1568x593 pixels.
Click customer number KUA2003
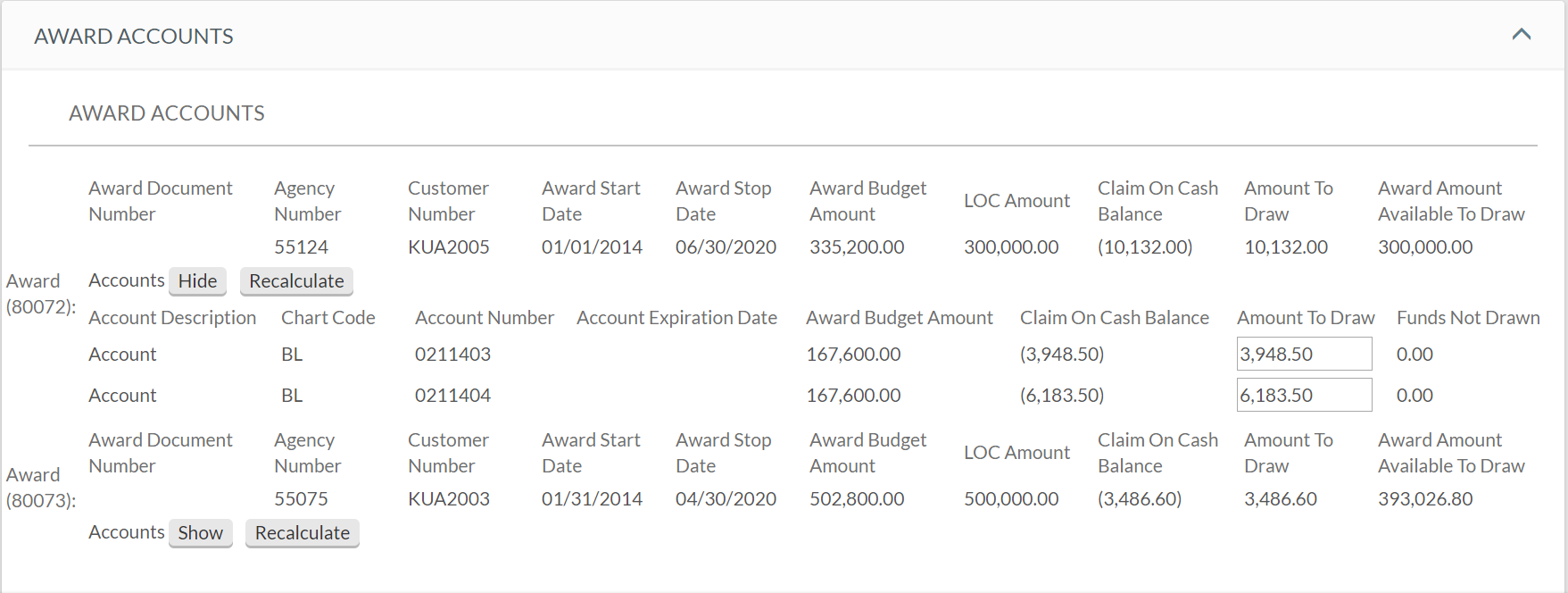[448, 499]
